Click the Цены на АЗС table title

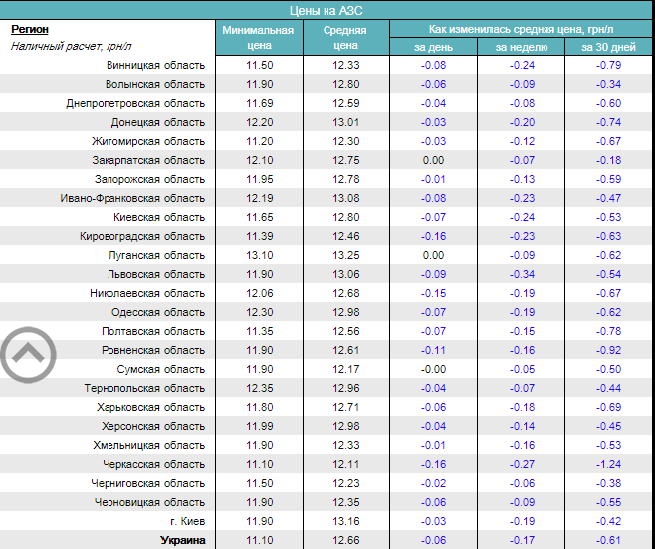click(327, 9)
